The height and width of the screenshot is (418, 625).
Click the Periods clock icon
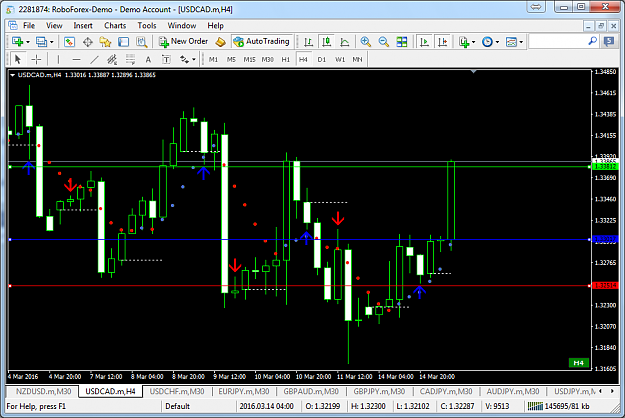(487, 41)
